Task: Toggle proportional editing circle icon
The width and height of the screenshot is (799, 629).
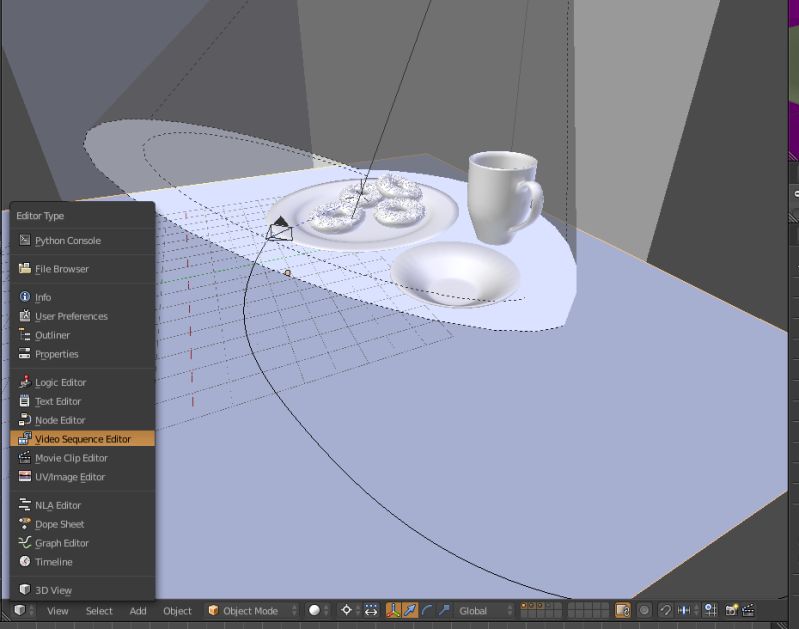Action: [644, 610]
